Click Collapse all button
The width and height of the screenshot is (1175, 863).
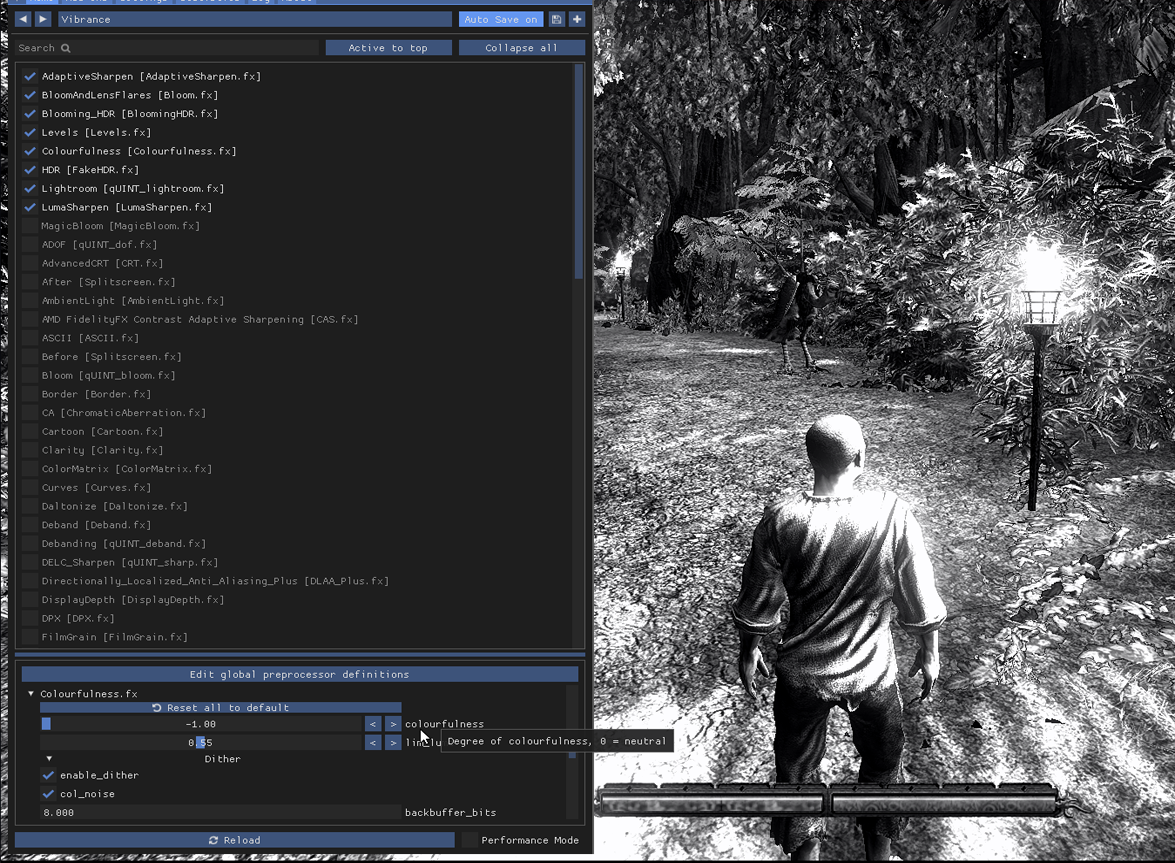(x=522, y=48)
